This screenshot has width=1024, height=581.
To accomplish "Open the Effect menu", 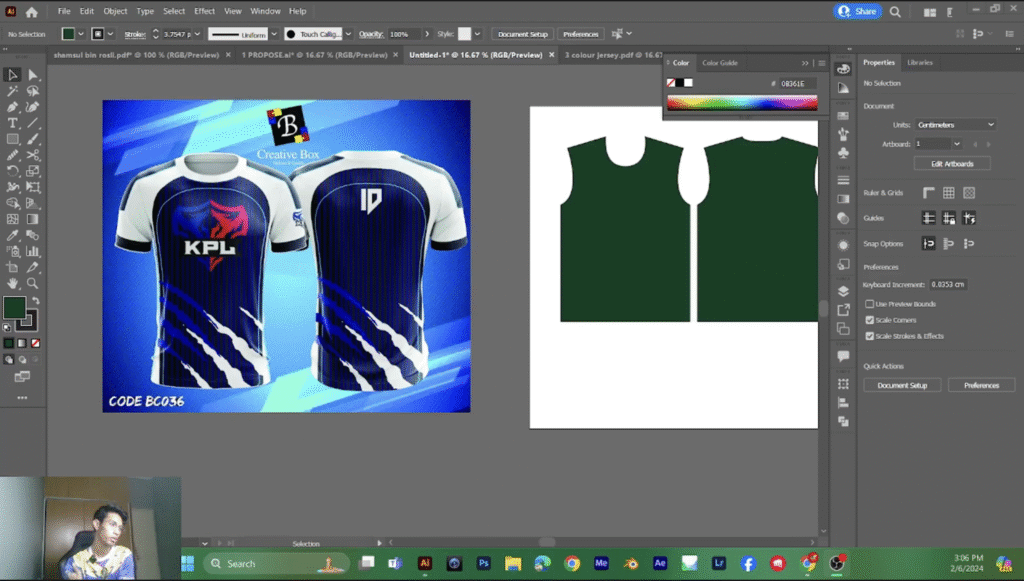I will (x=204, y=11).
